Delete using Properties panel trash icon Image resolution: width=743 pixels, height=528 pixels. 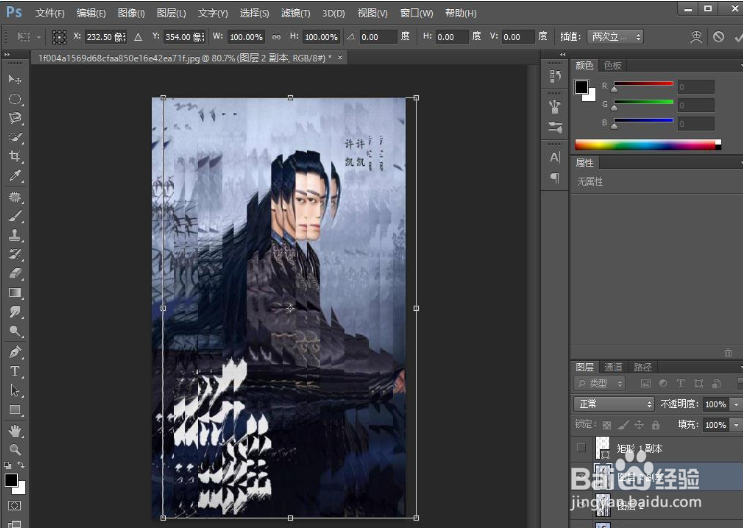(728, 353)
